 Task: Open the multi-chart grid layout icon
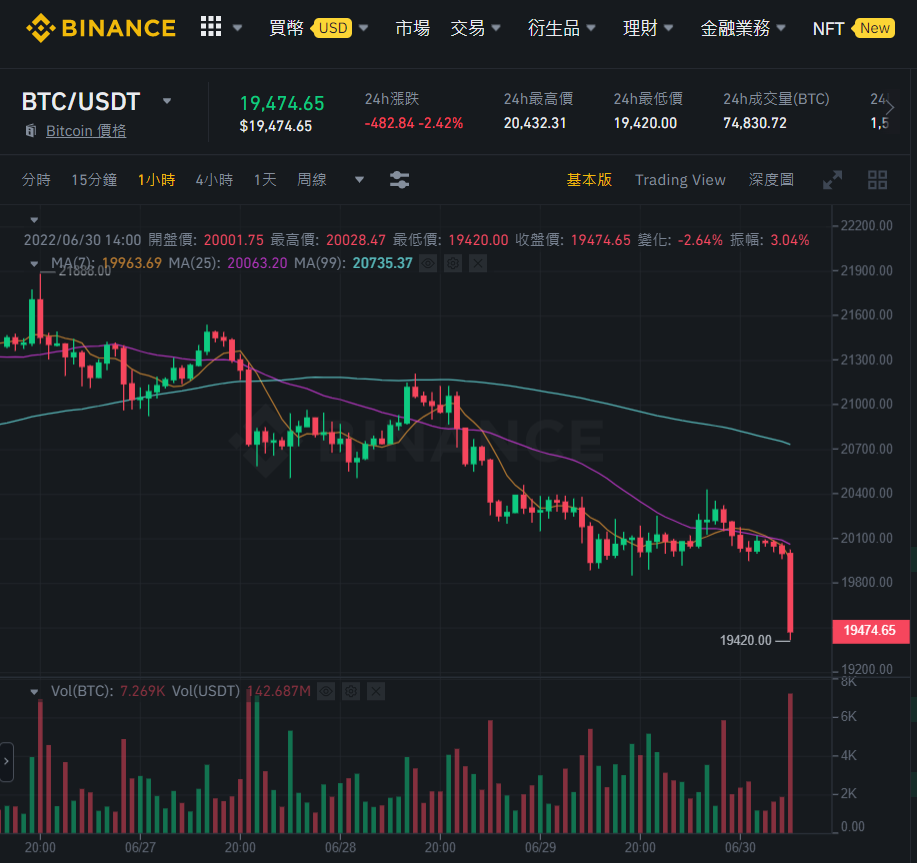pyautogui.click(x=877, y=180)
